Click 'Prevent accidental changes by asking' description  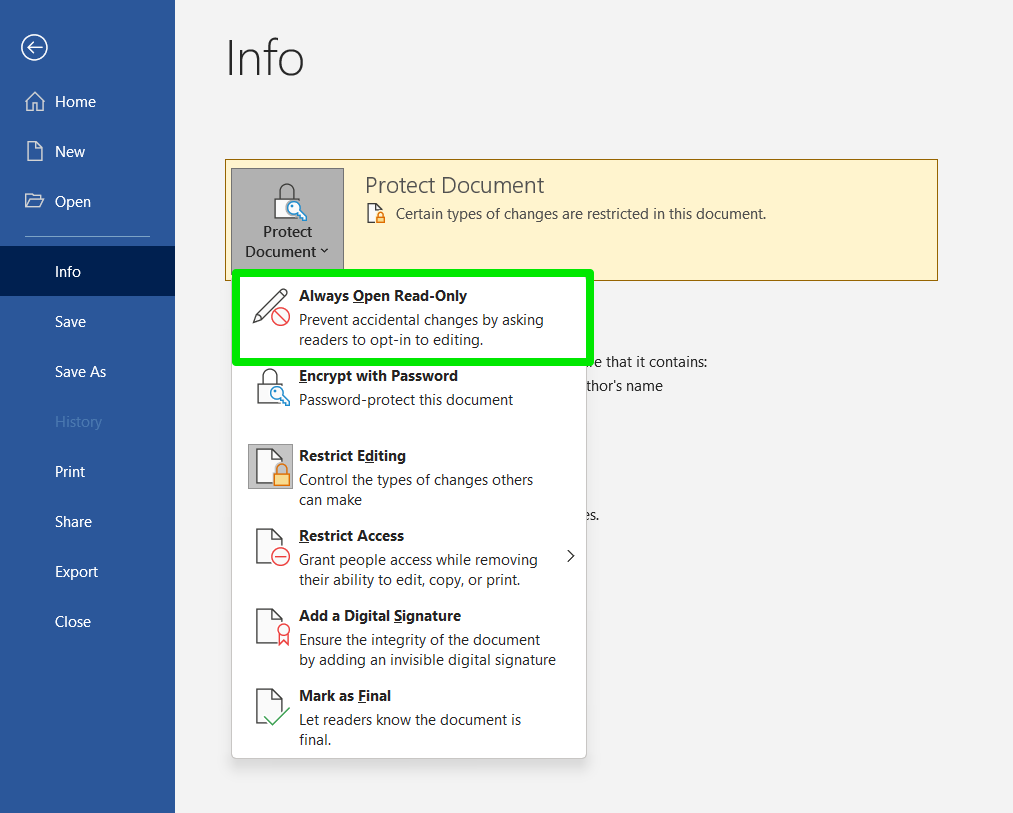pyautogui.click(x=421, y=320)
